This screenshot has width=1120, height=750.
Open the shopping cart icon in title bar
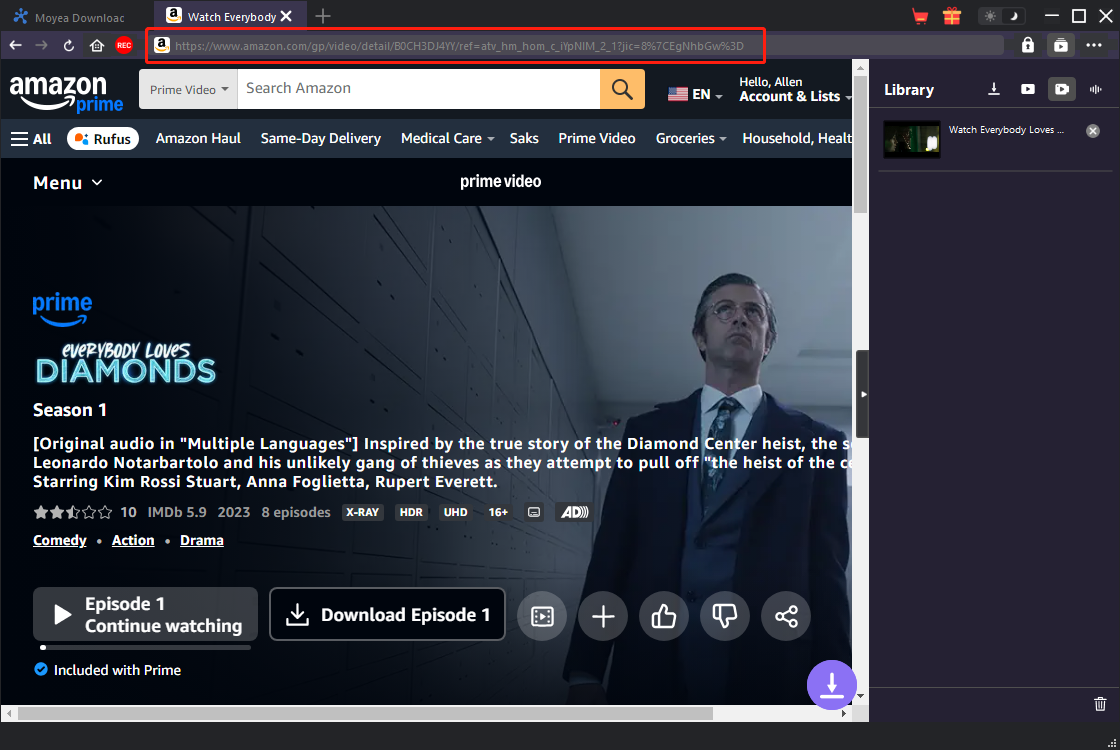[920, 16]
